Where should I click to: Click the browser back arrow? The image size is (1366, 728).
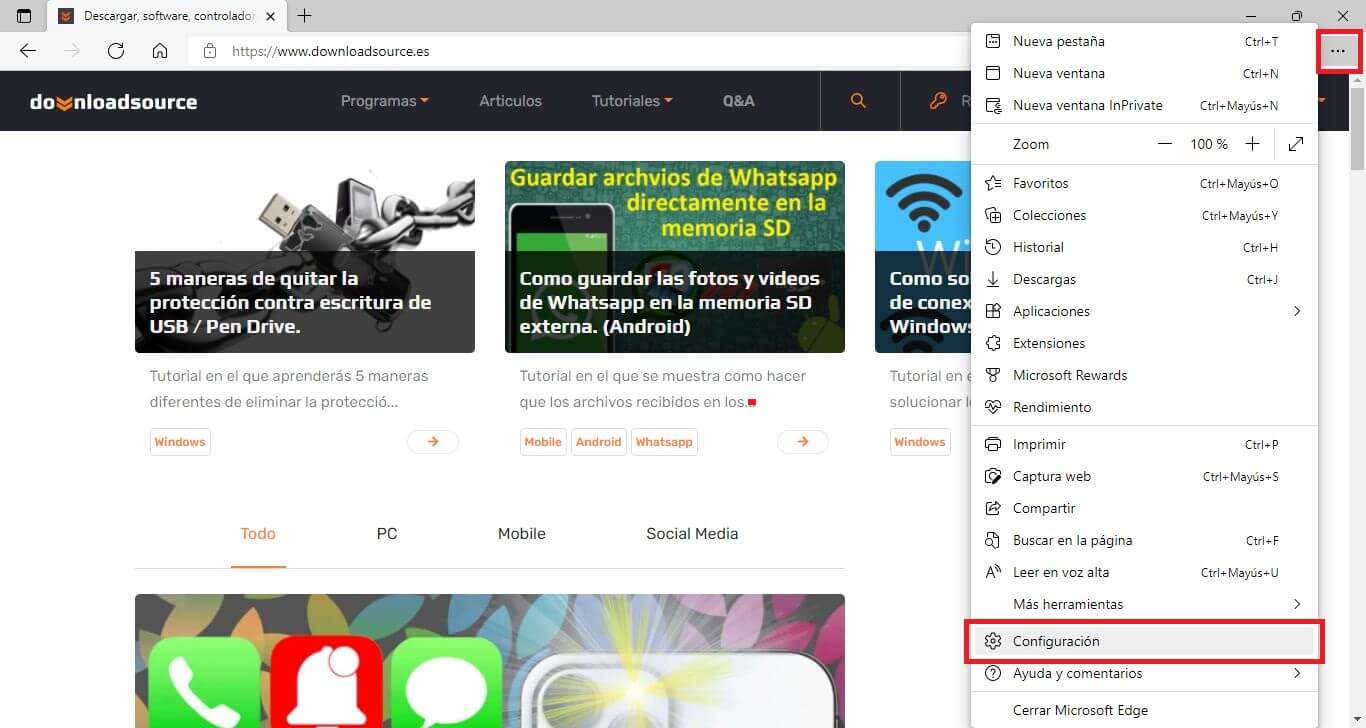coord(28,51)
